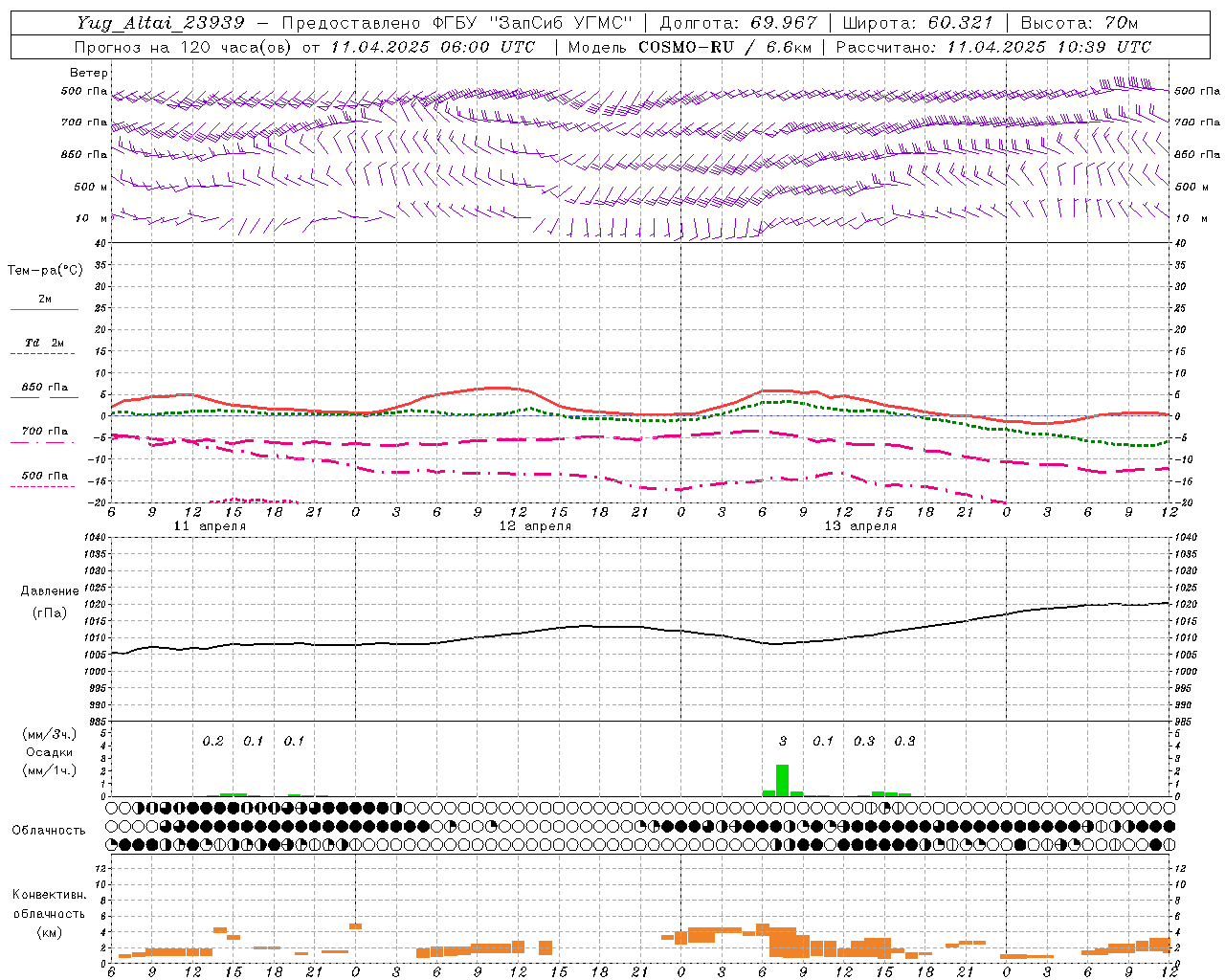Click the Давление pressure panel label

click(x=50, y=591)
